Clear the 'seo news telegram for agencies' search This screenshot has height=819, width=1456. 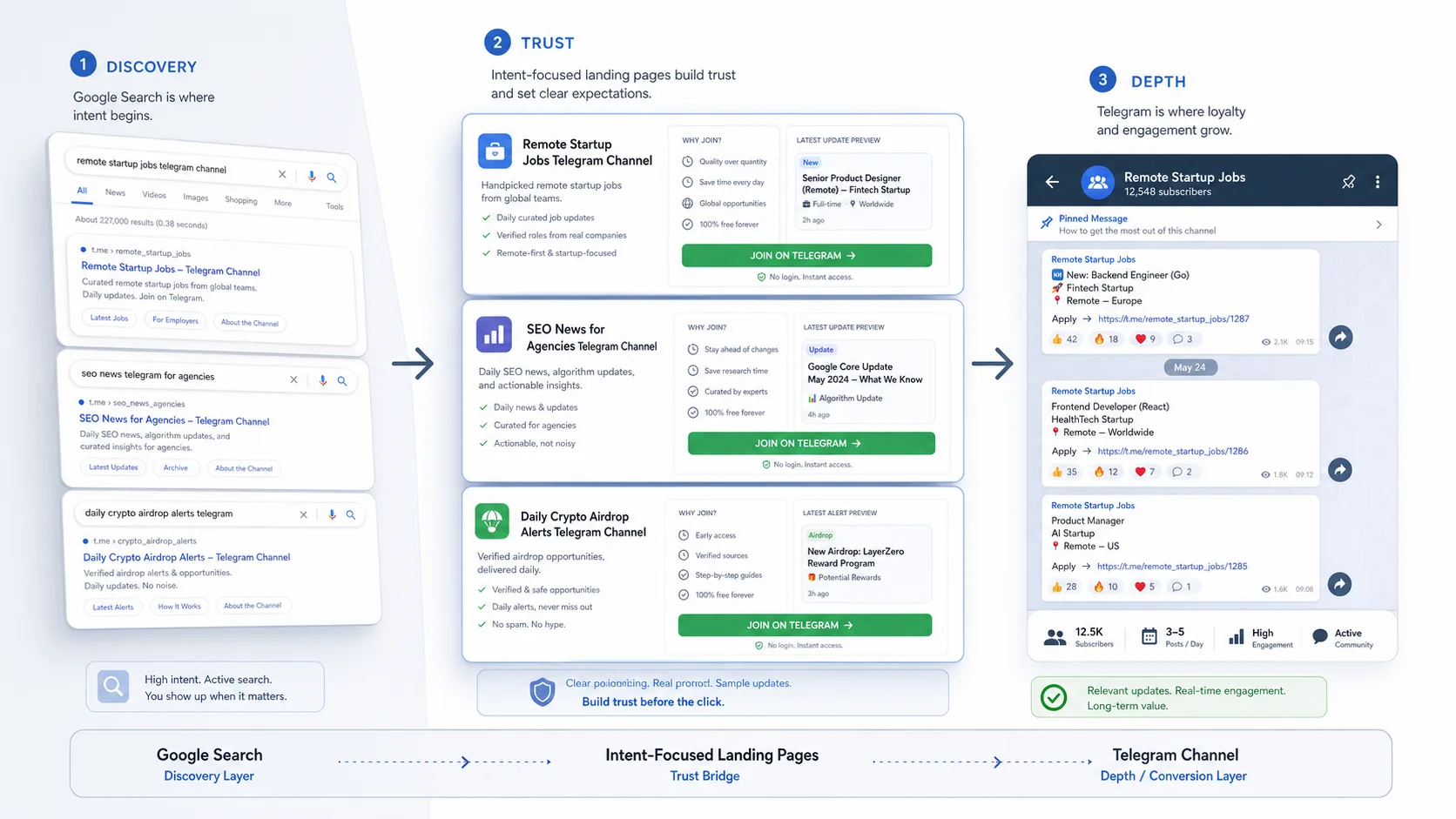click(x=293, y=379)
